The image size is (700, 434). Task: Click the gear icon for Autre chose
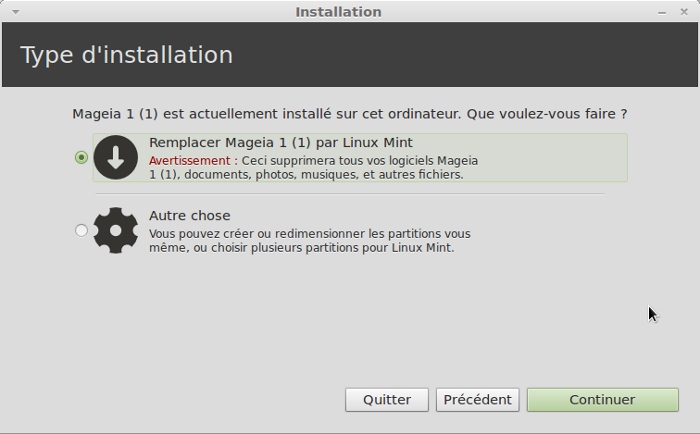115,230
